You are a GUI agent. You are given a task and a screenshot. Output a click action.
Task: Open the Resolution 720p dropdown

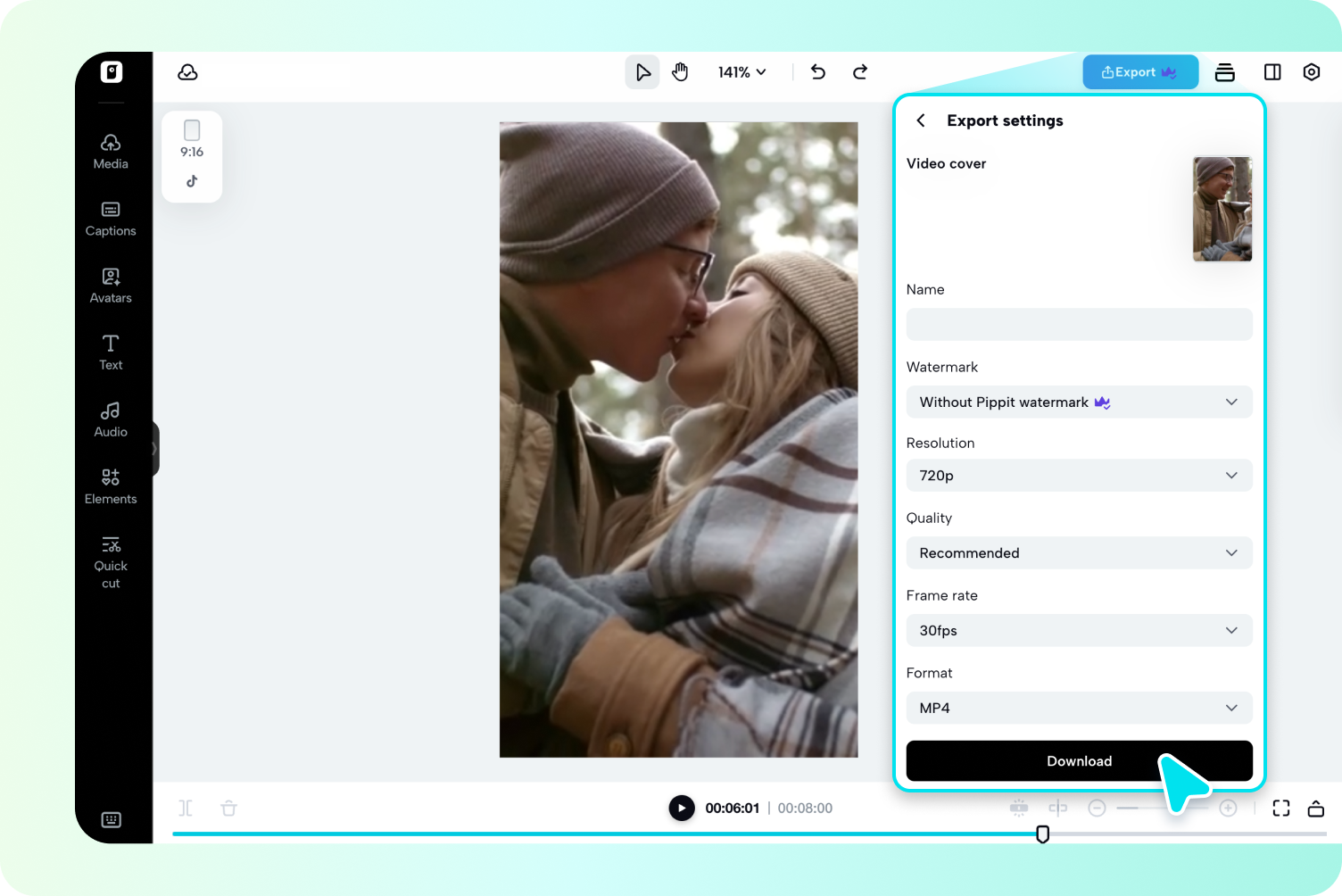(1079, 476)
